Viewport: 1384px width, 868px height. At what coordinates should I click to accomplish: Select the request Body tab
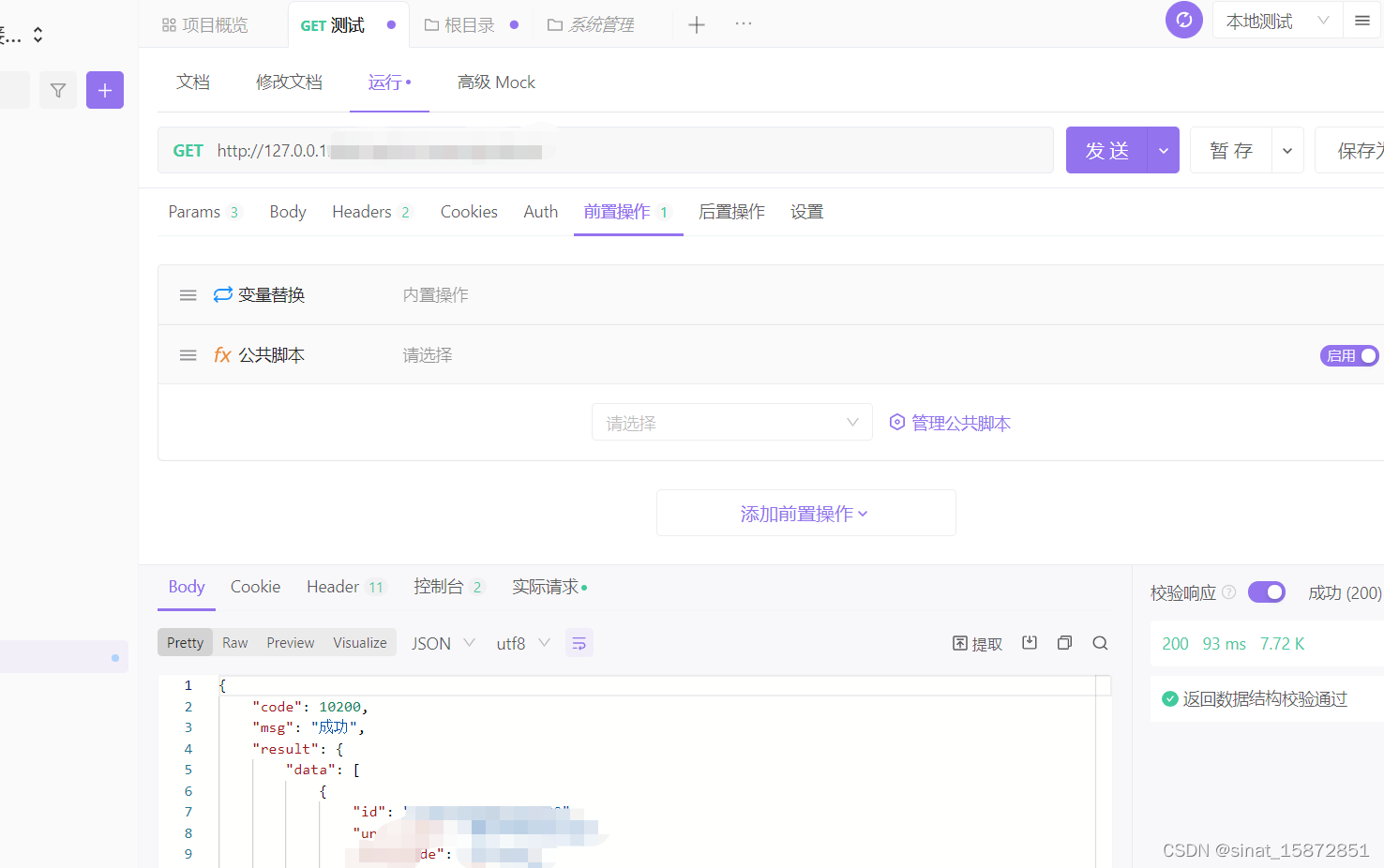(x=288, y=212)
